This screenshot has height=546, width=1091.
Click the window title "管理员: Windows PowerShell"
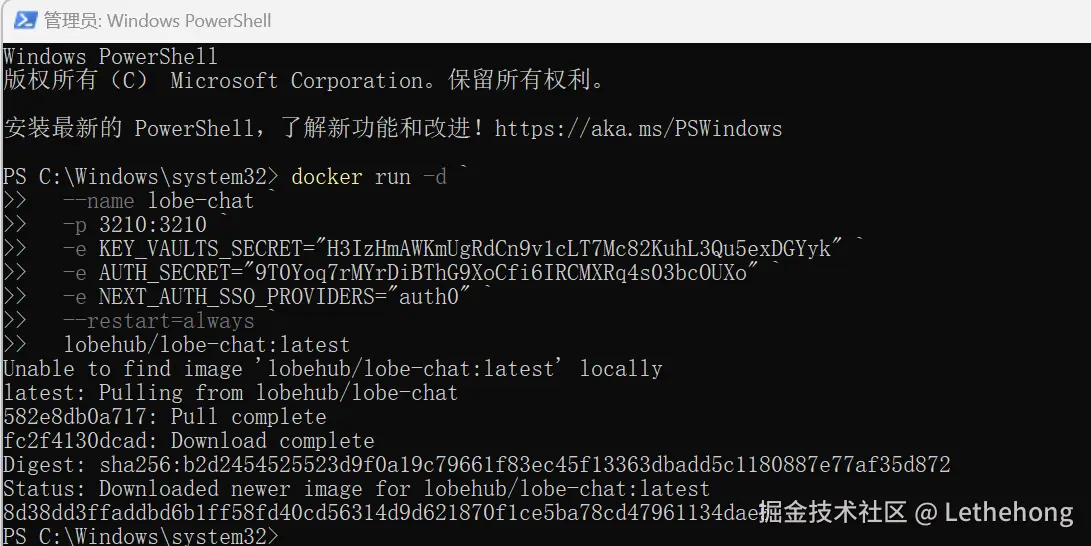pyautogui.click(x=157, y=20)
